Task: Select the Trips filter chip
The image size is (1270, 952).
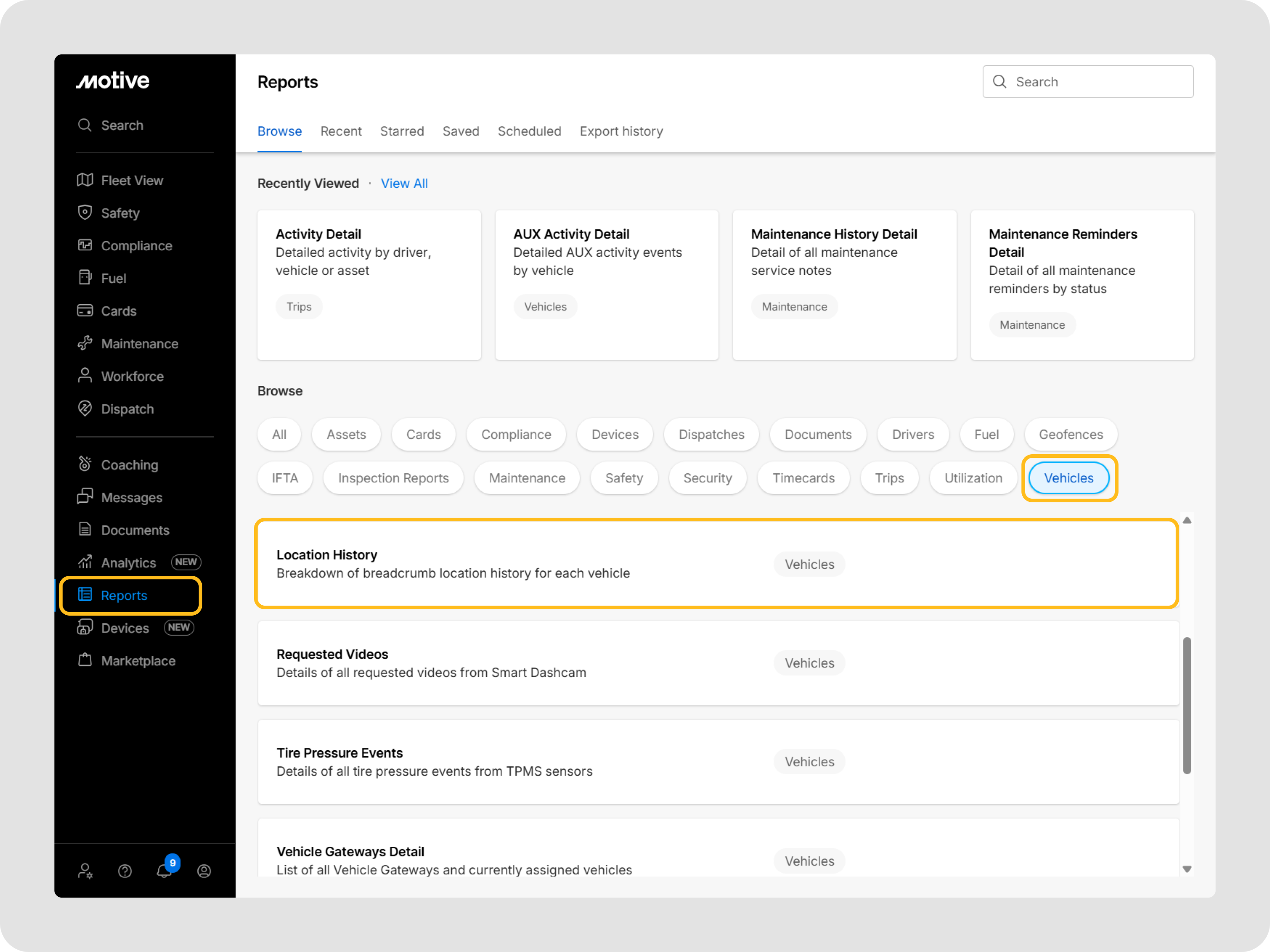Action: pyautogui.click(x=889, y=478)
